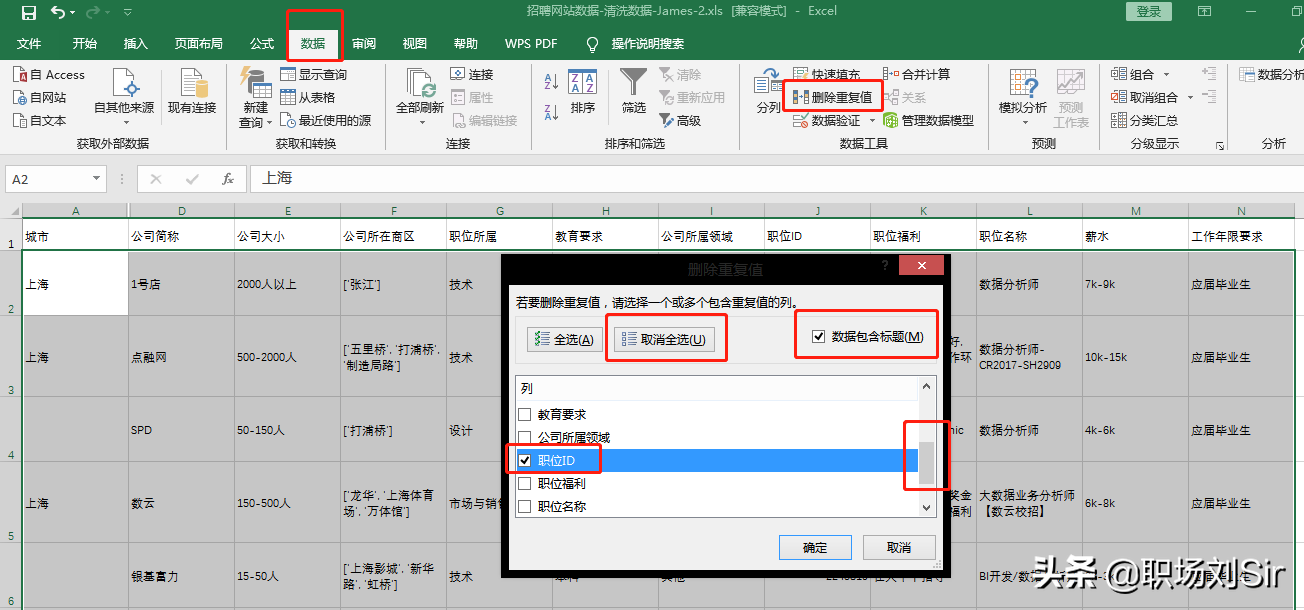
Task: Open the 数据验证 dropdown arrow
Action: pyautogui.click(x=872, y=121)
